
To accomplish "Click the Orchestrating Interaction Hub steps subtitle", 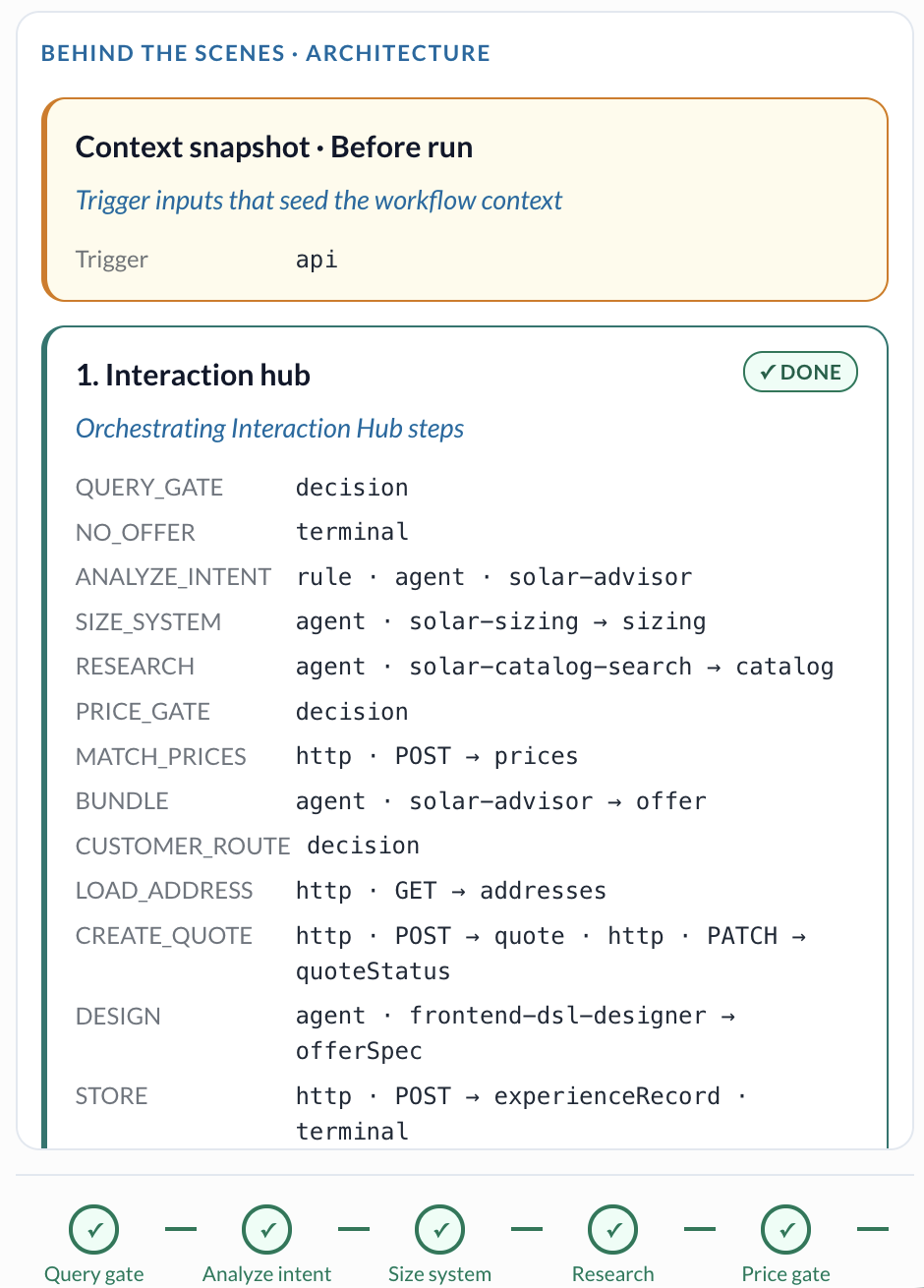I will 270,429.
